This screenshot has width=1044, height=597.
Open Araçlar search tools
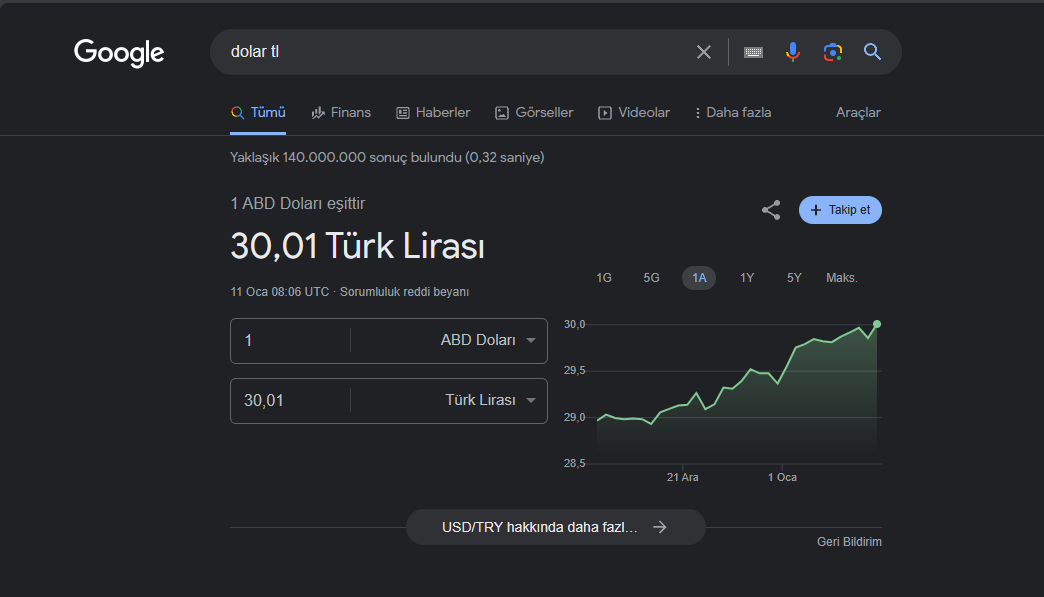point(858,112)
